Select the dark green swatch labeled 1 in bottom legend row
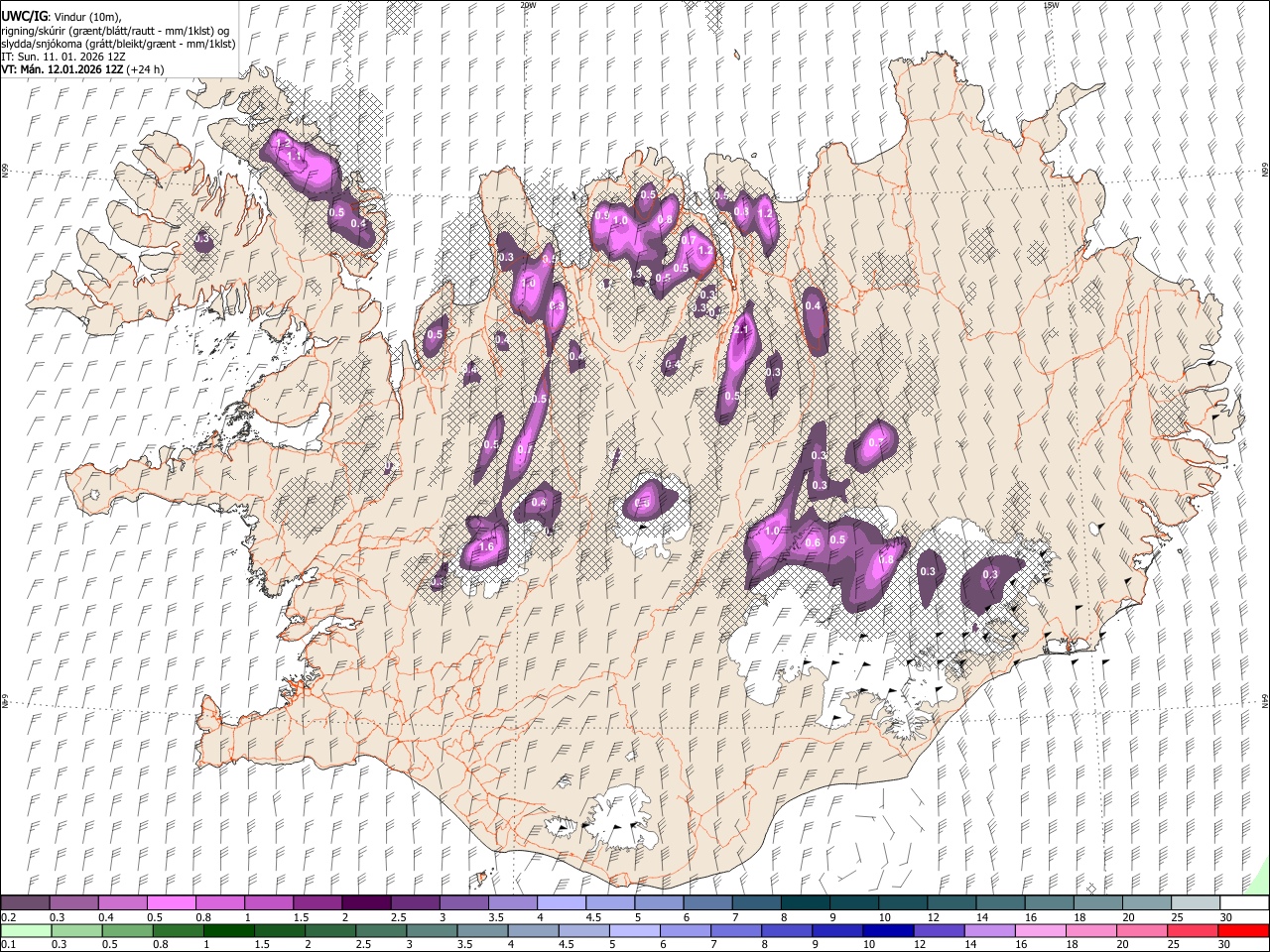The image size is (1270, 952). tap(229, 930)
